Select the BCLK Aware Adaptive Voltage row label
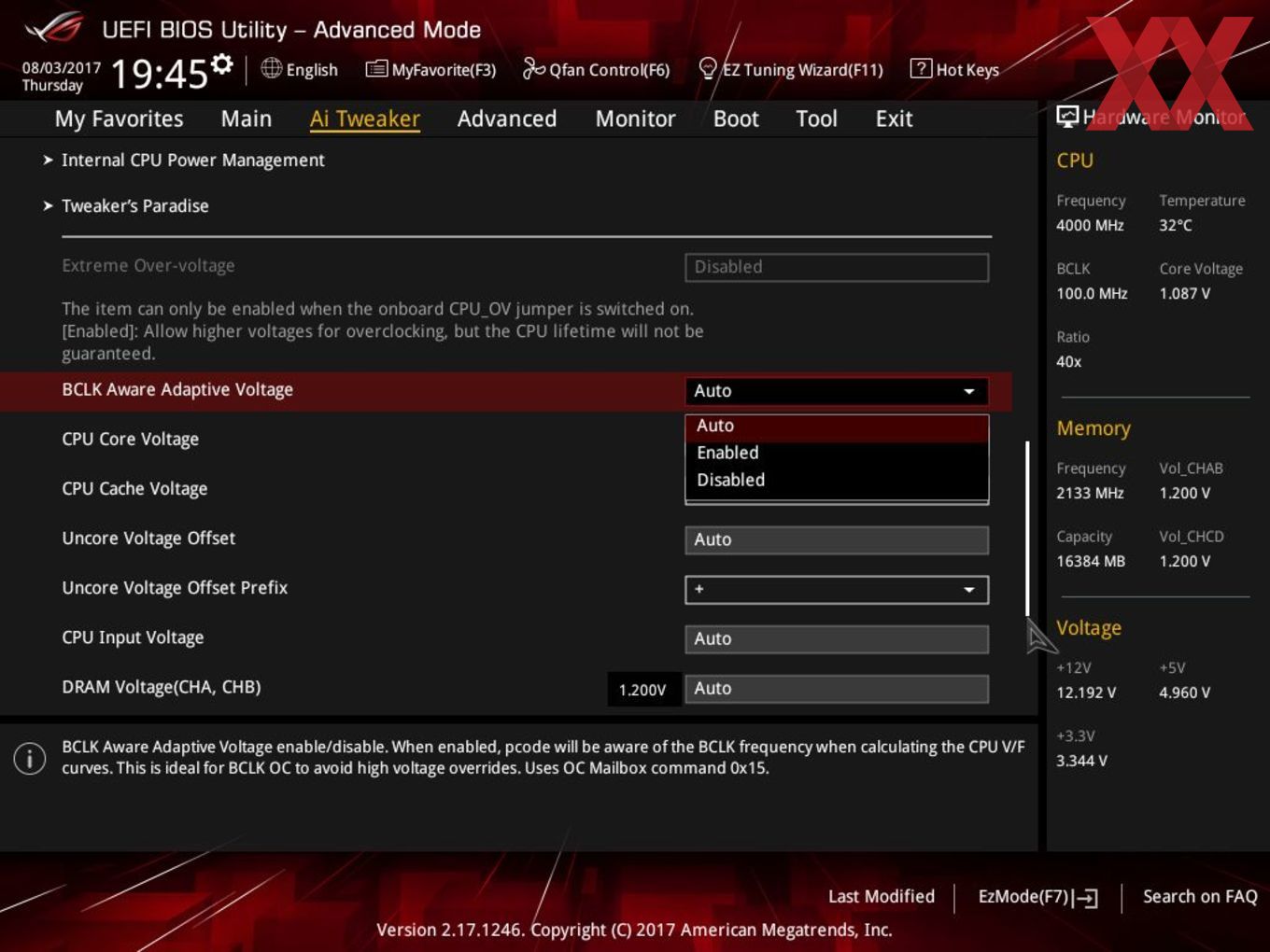This screenshot has width=1270, height=952. coord(177,389)
